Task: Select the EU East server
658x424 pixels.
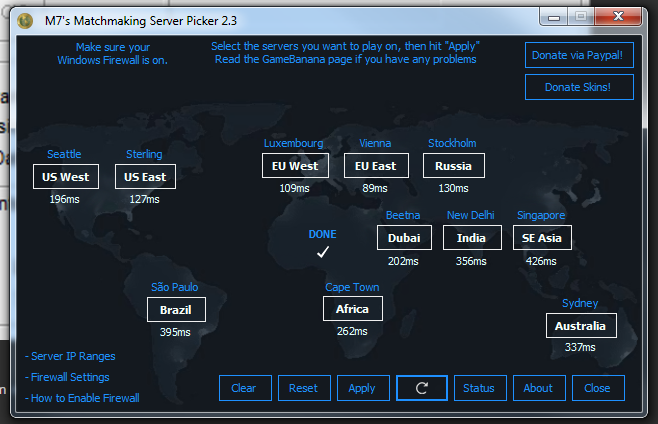Action: (375, 166)
